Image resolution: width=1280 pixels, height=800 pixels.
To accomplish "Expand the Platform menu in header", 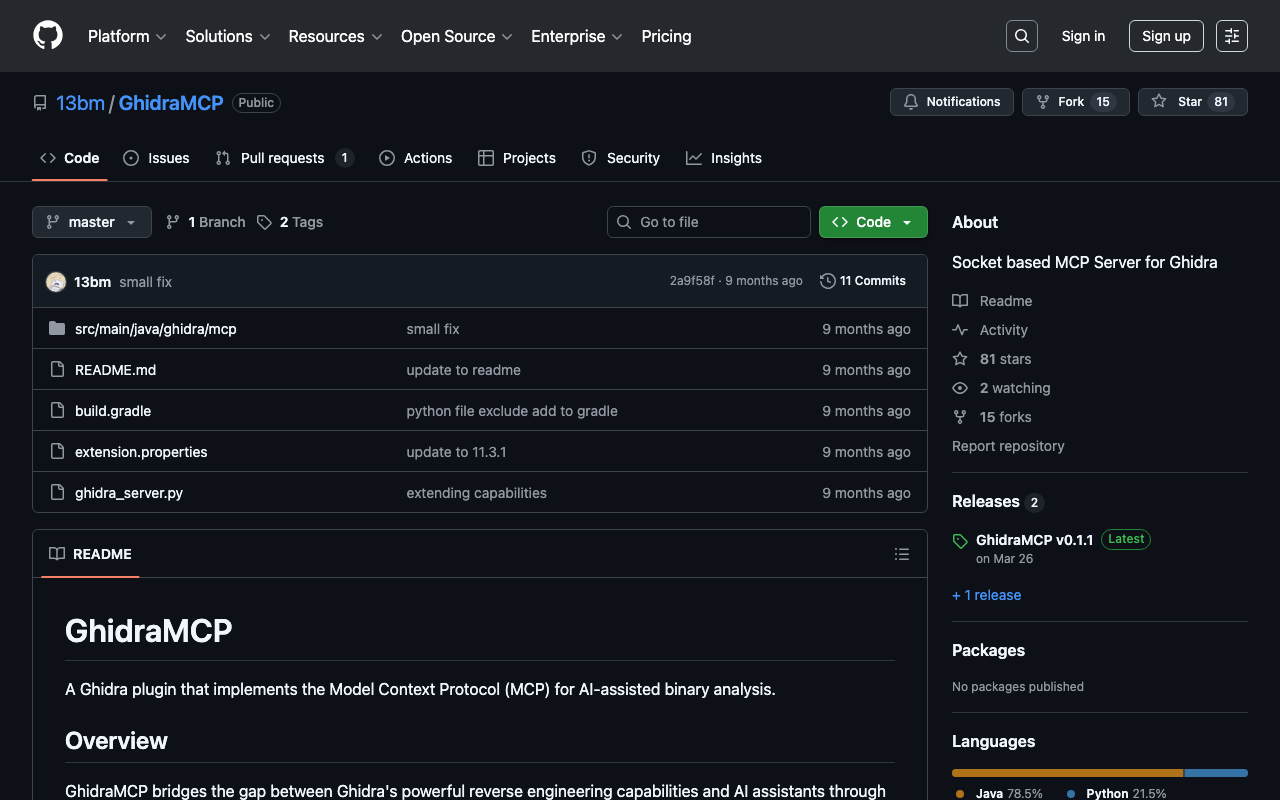I will [x=127, y=36].
